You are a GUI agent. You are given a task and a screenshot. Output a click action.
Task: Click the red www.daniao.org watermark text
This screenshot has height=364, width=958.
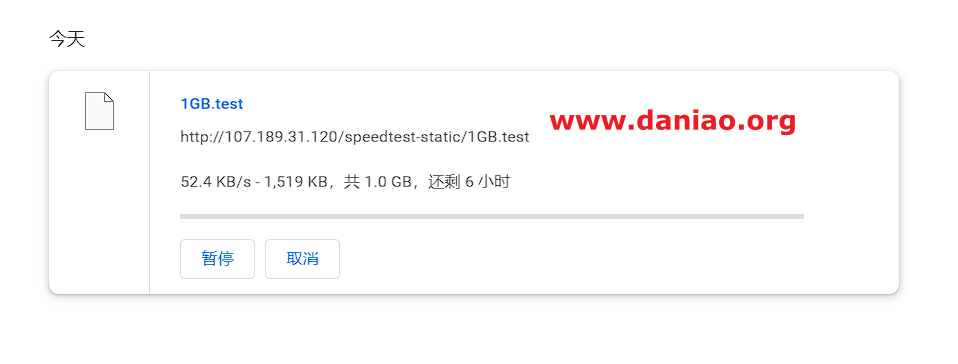[672, 121]
